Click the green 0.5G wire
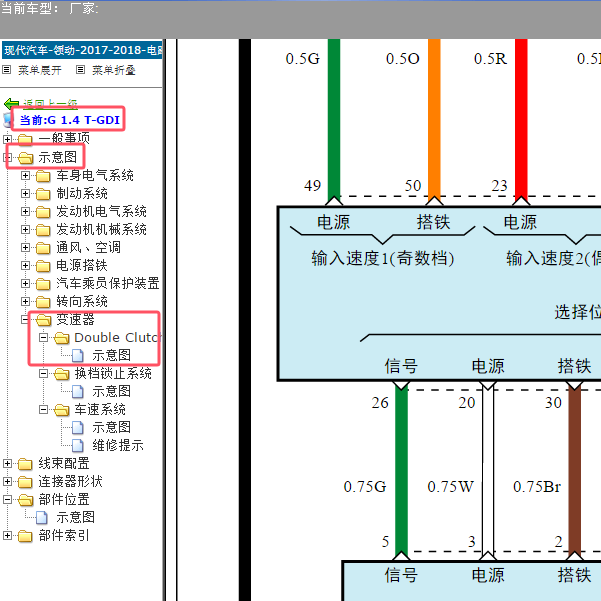This screenshot has height=601, width=601. [x=334, y=119]
